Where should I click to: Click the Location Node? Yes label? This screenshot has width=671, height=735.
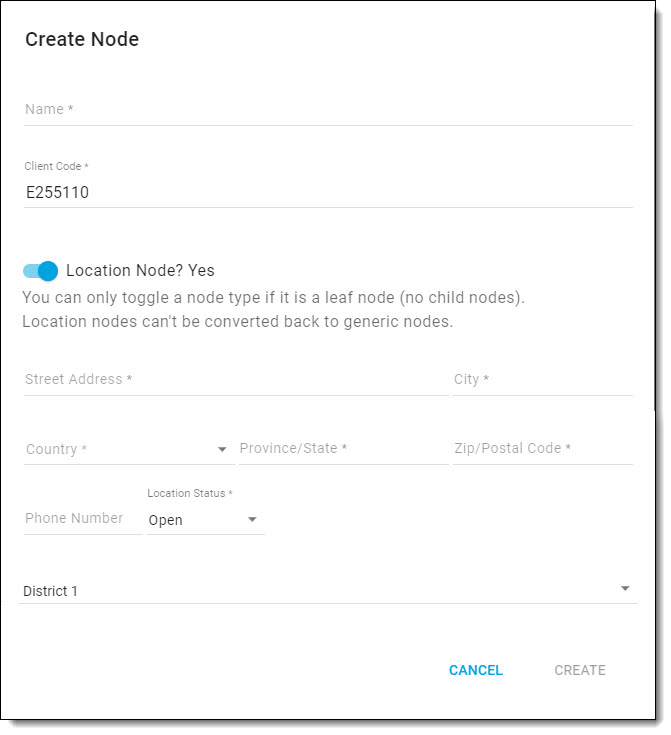coord(140,270)
